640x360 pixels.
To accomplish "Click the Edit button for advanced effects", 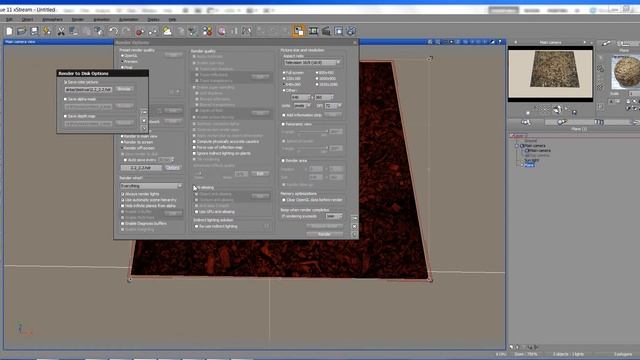I will 260,174.
